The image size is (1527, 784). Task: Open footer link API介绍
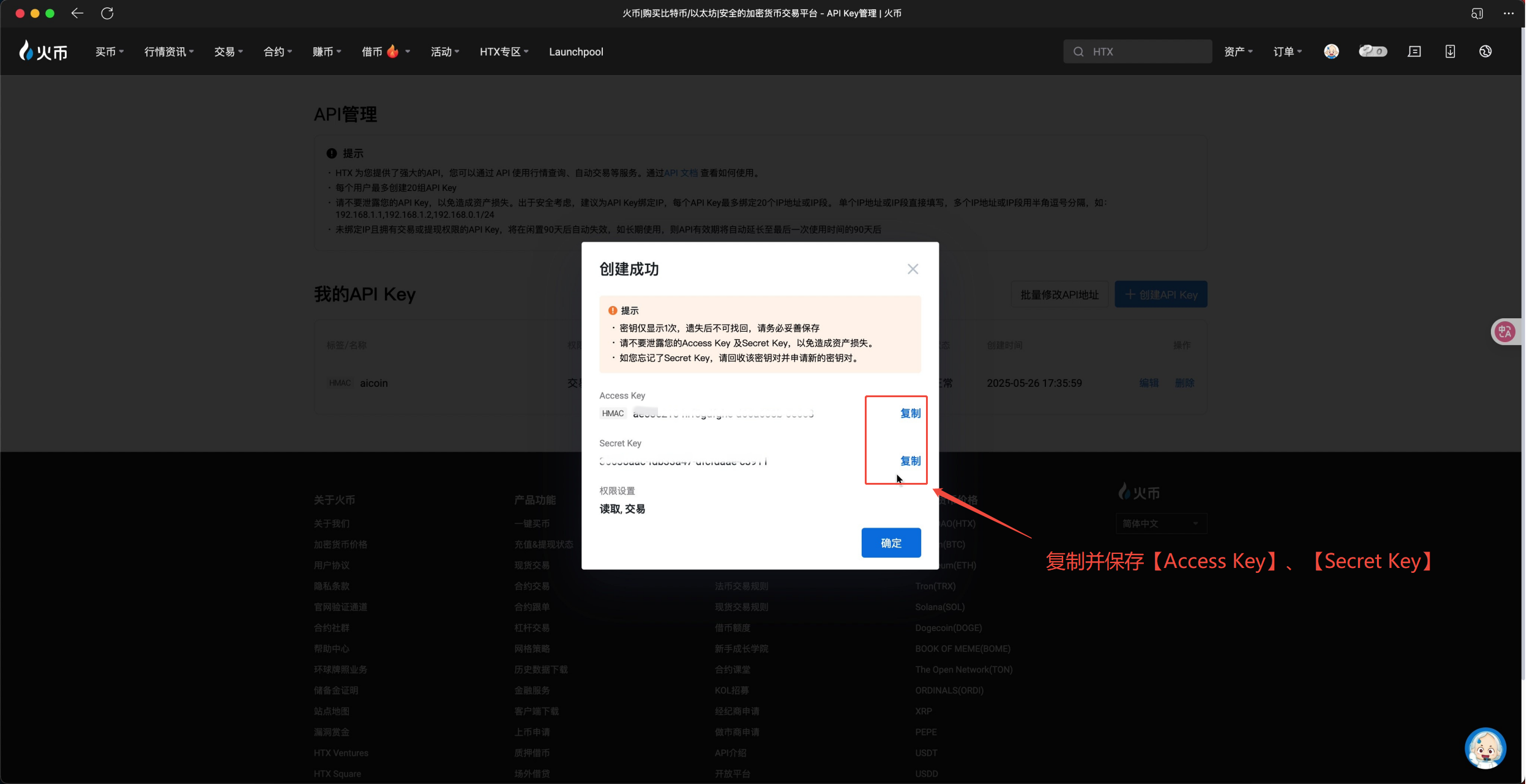[x=730, y=753]
